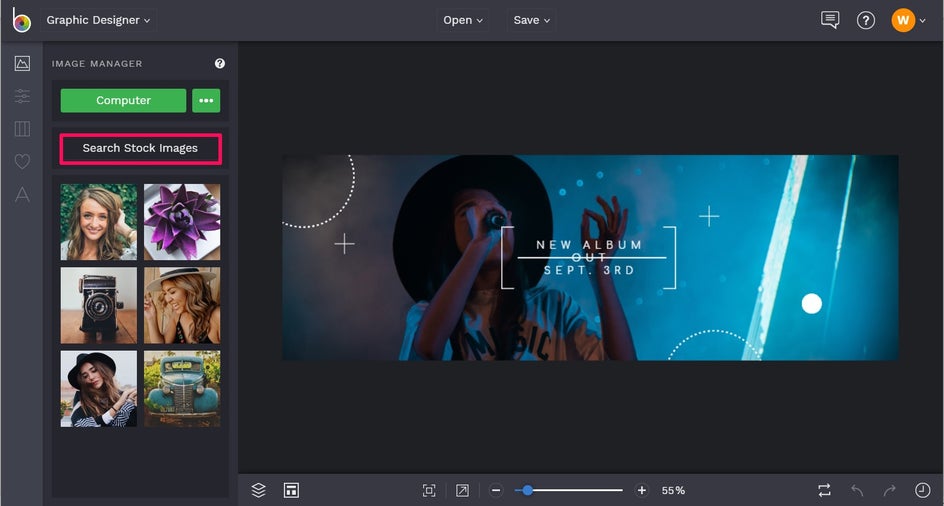The image size is (944, 506).
Task: Click the fit to screen icon
Action: coord(429,490)
